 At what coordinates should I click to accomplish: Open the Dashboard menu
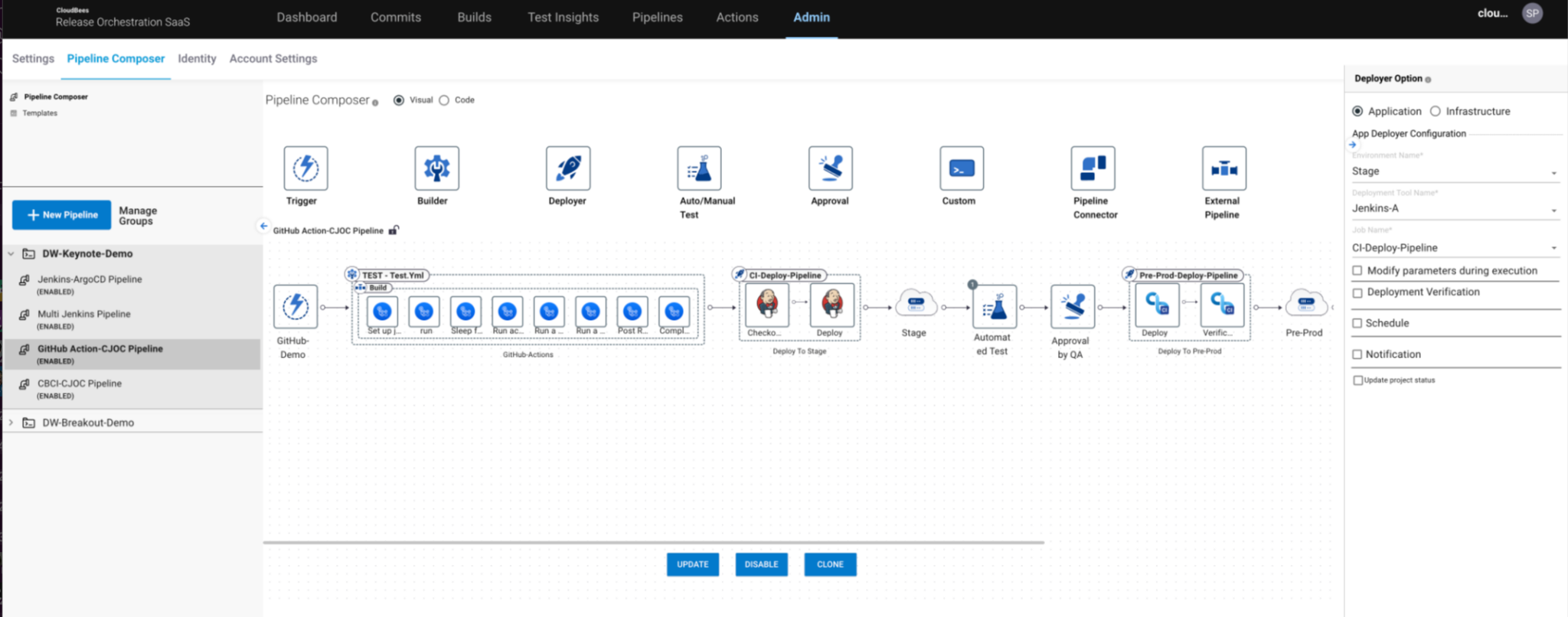click(307, 17)
